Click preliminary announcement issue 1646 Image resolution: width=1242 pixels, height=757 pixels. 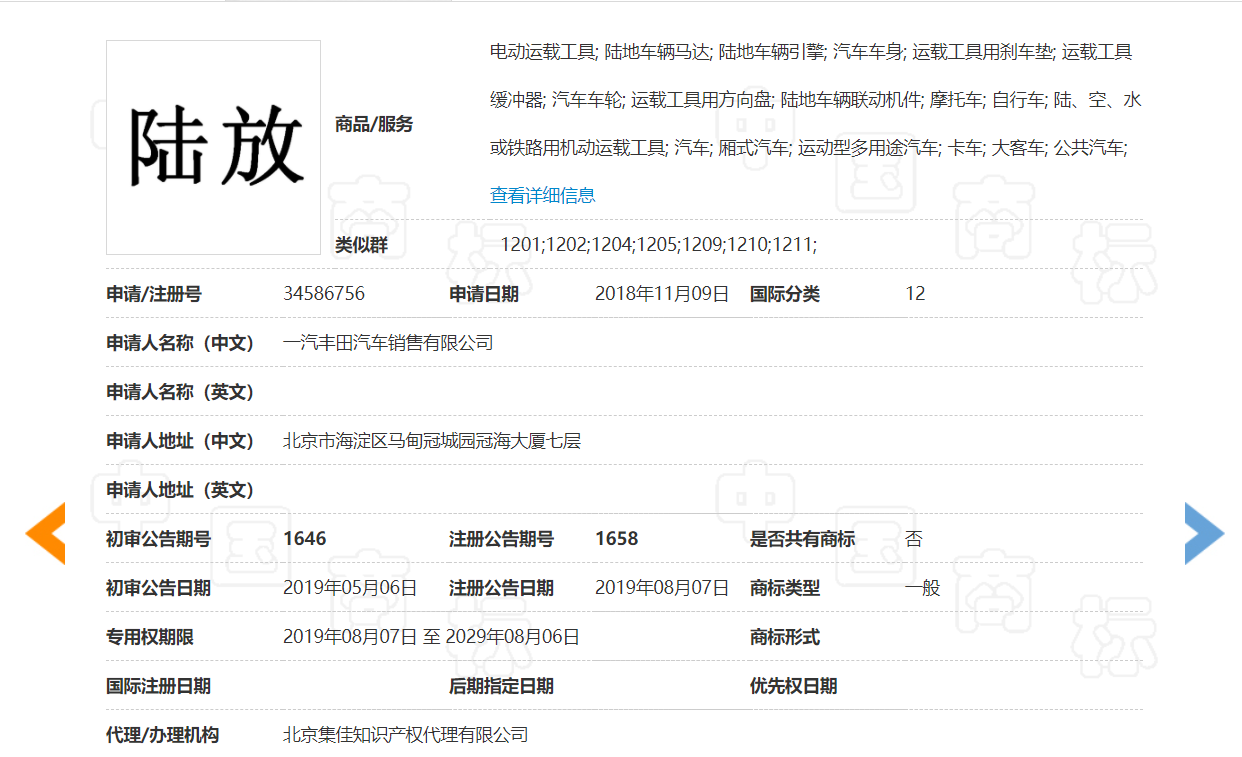[305, 539]
